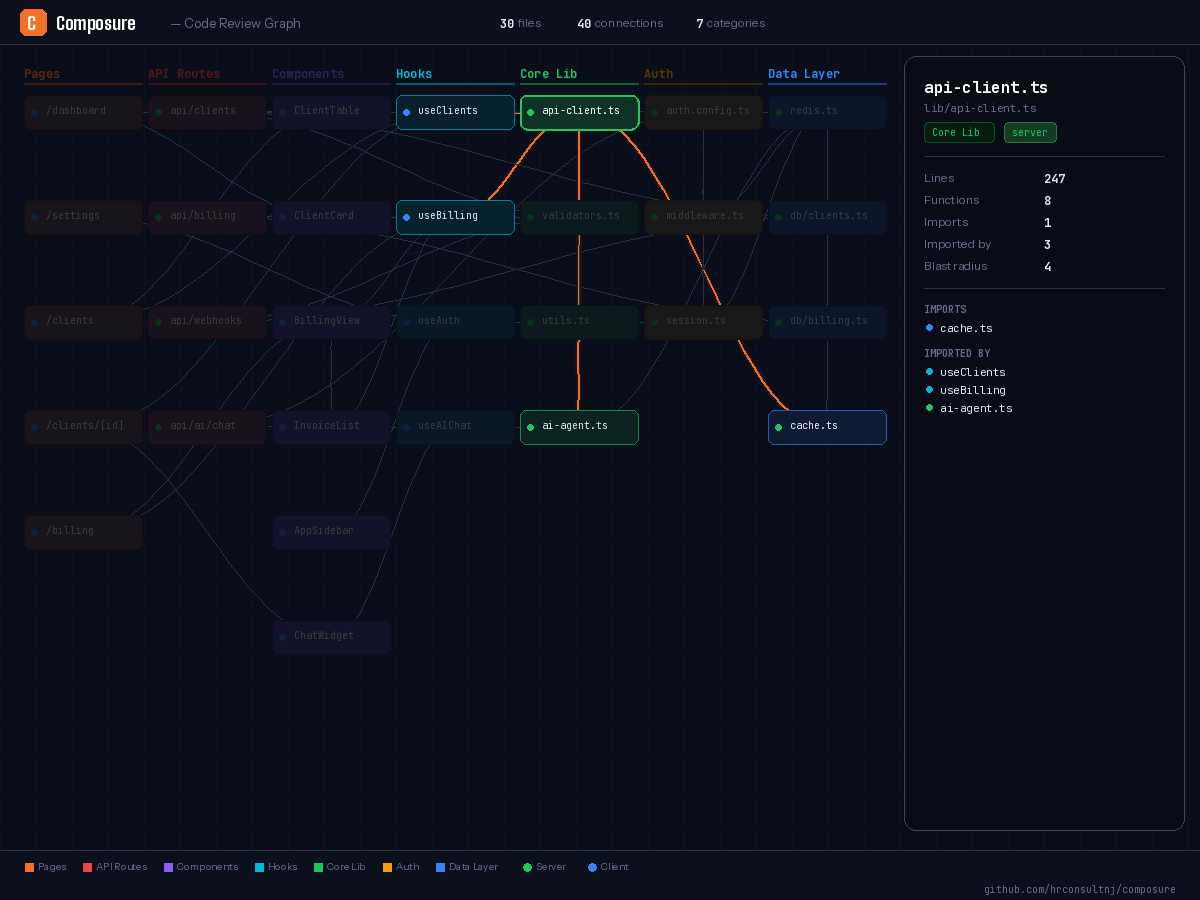Click the green dot on api-client.ts node

(x=531, y=111)
